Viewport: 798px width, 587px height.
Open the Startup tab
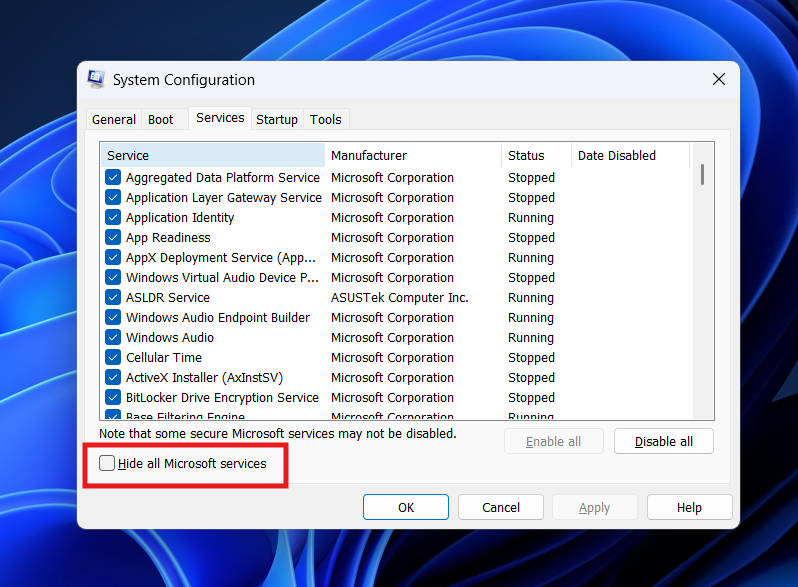click(x=277, y=120)
